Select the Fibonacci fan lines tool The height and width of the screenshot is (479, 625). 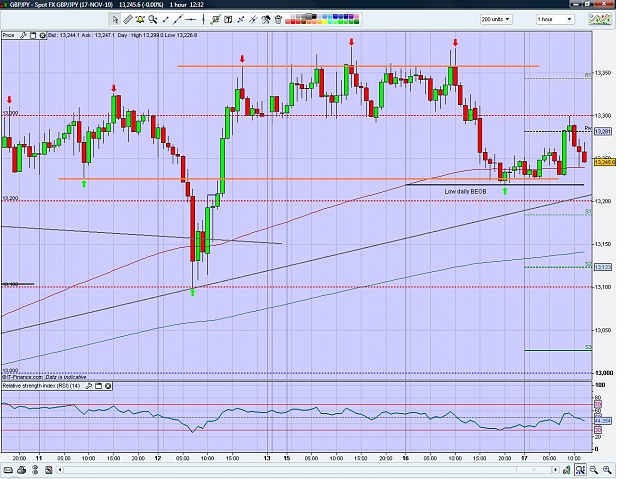click(253, 19)
